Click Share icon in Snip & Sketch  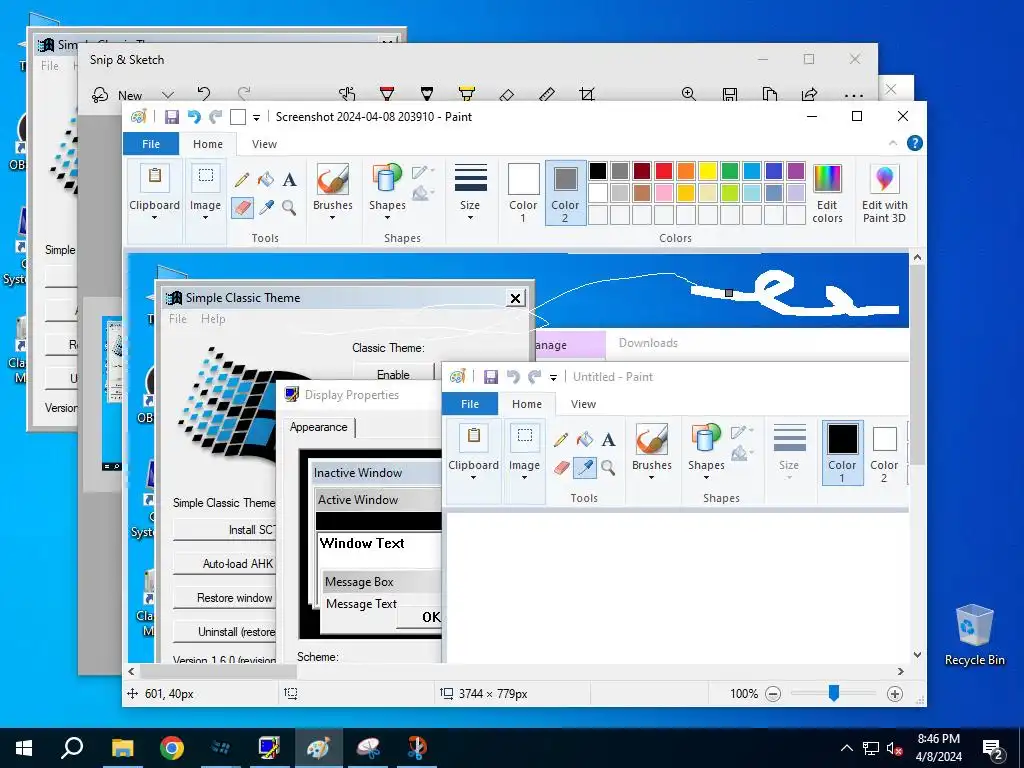(x=810, y=95)
